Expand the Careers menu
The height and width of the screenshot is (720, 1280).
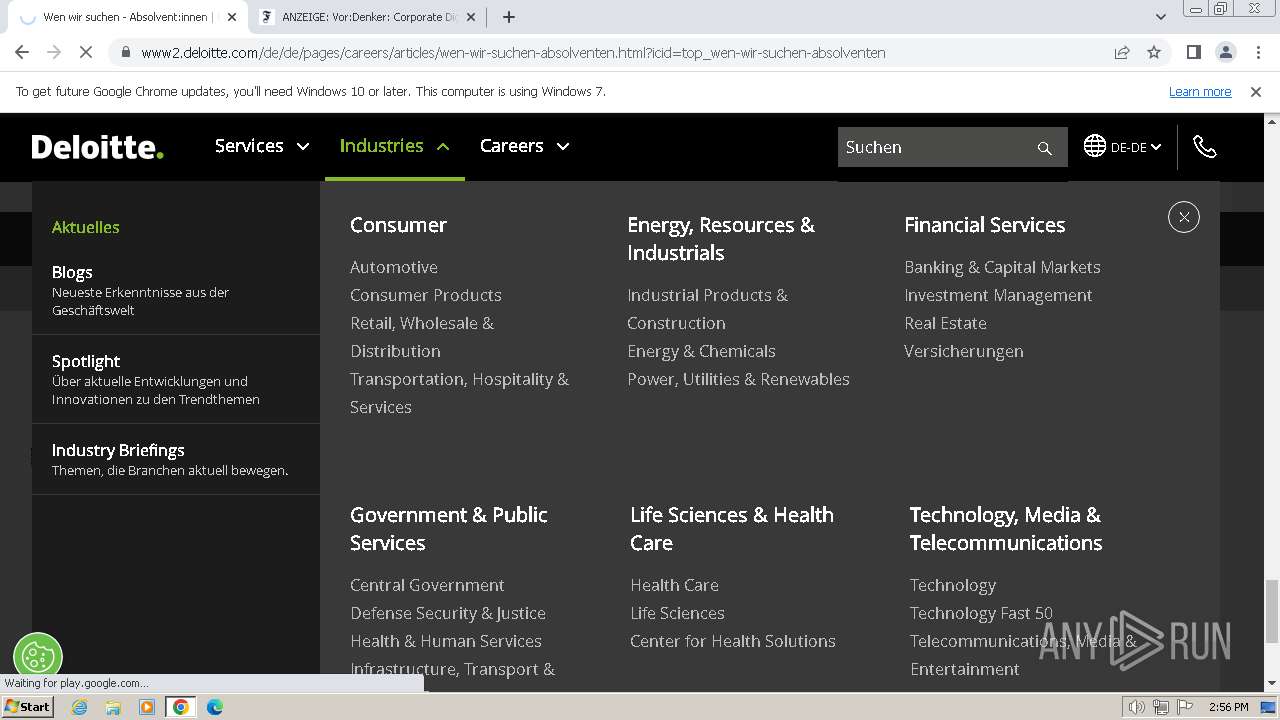[x=525, y=146]
